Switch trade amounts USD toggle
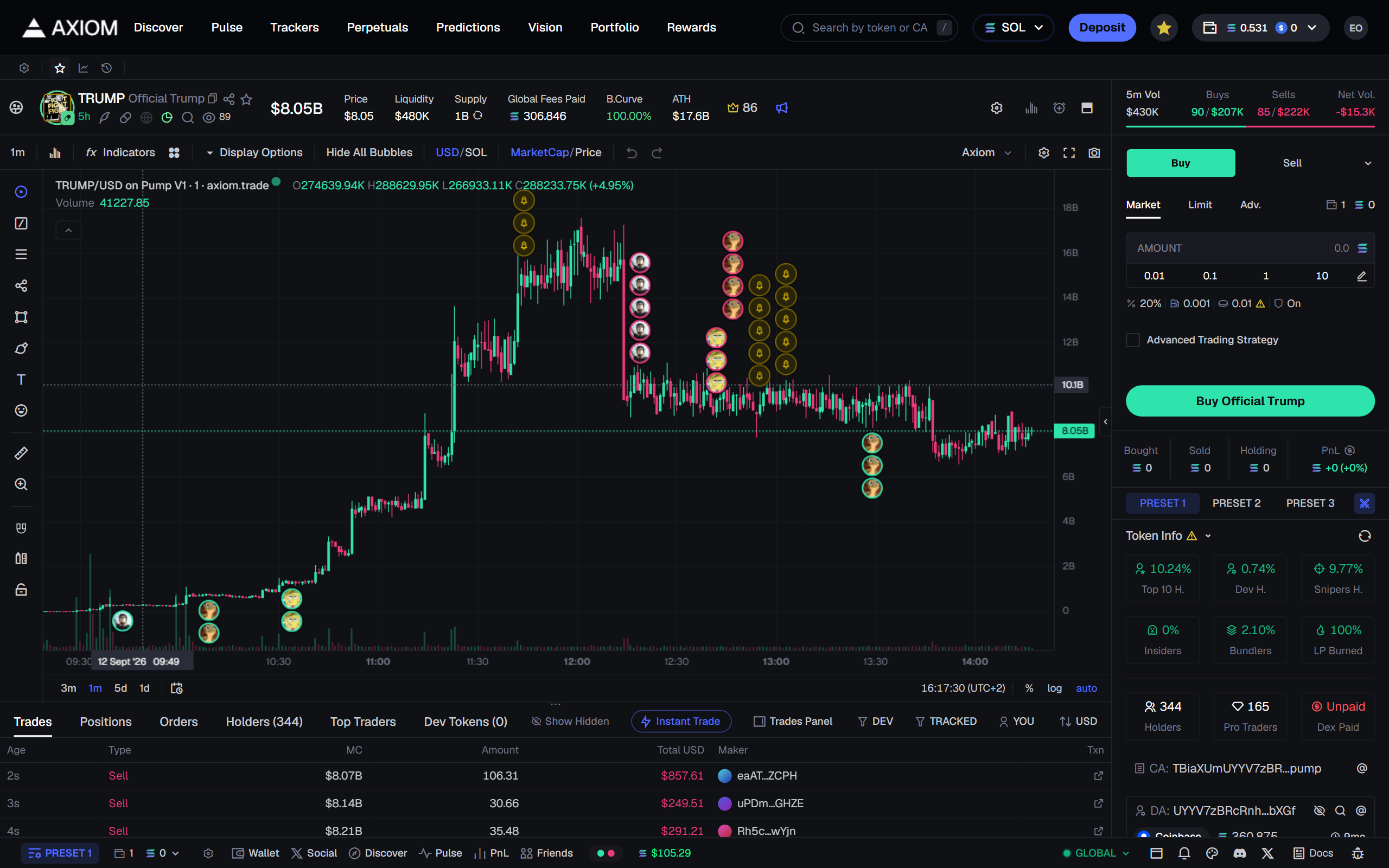Image resolution: width=1389 pixels, height=868 pixels. (1078, 721)
